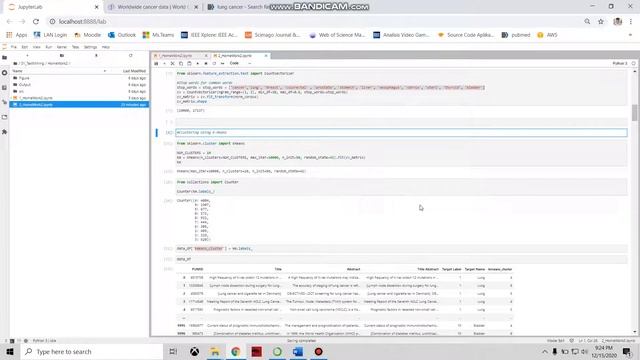Open the File menu
This screenshot has width=640, height=360.
point(14,47)
